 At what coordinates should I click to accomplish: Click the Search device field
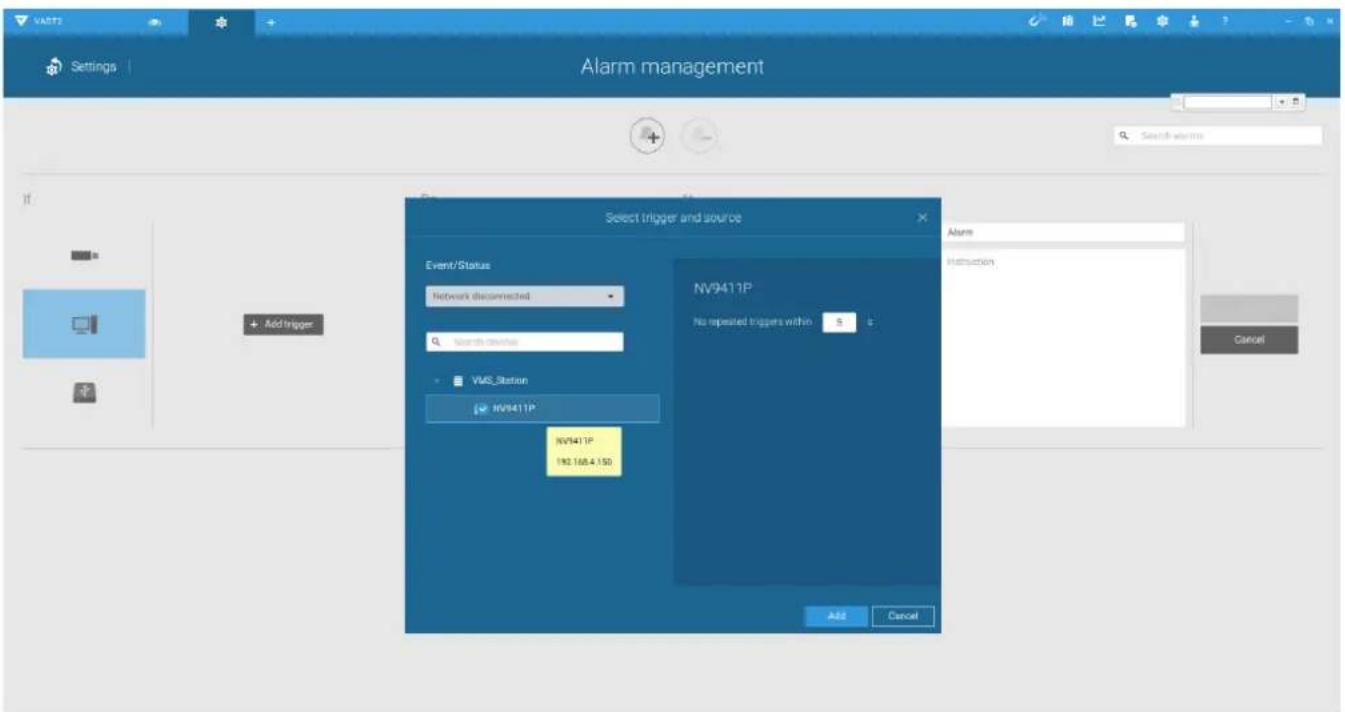point(525,342)
